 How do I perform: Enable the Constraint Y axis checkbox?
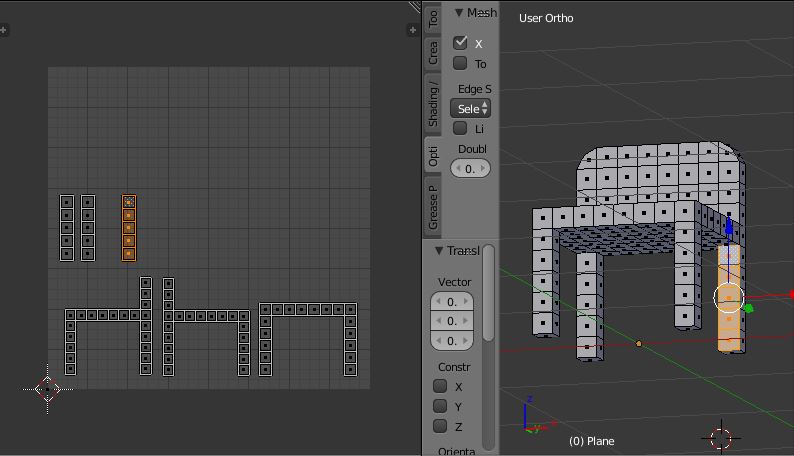pyautogui.click(x=440, y=406)
